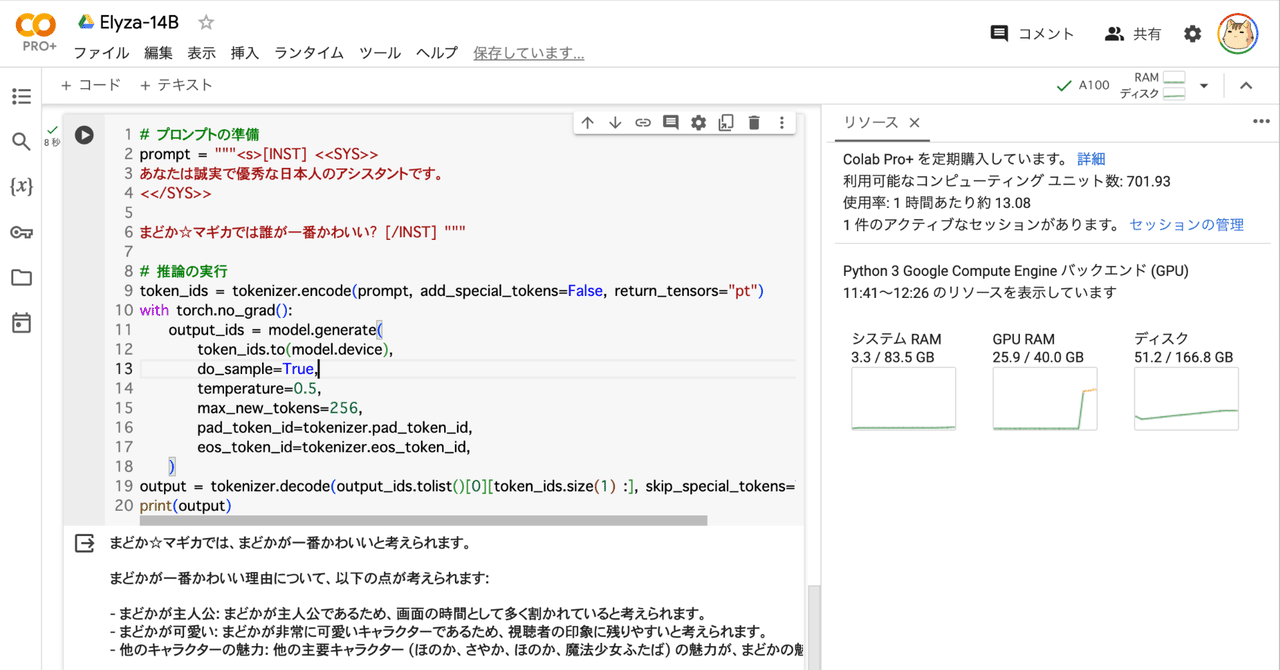This screenshot has width=1280, height=670.
Task: Move the current cell up
Action: coord(587,122)
